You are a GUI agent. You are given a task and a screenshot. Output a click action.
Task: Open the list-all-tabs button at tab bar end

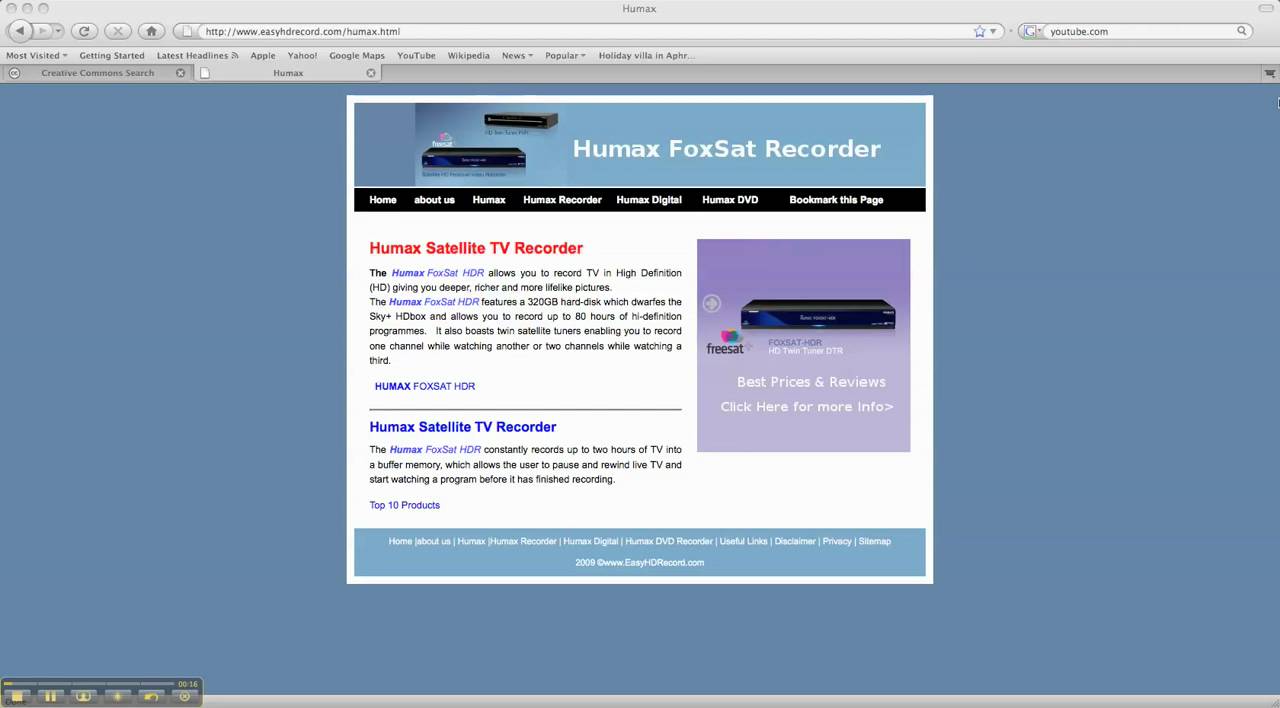(1270, 73)
